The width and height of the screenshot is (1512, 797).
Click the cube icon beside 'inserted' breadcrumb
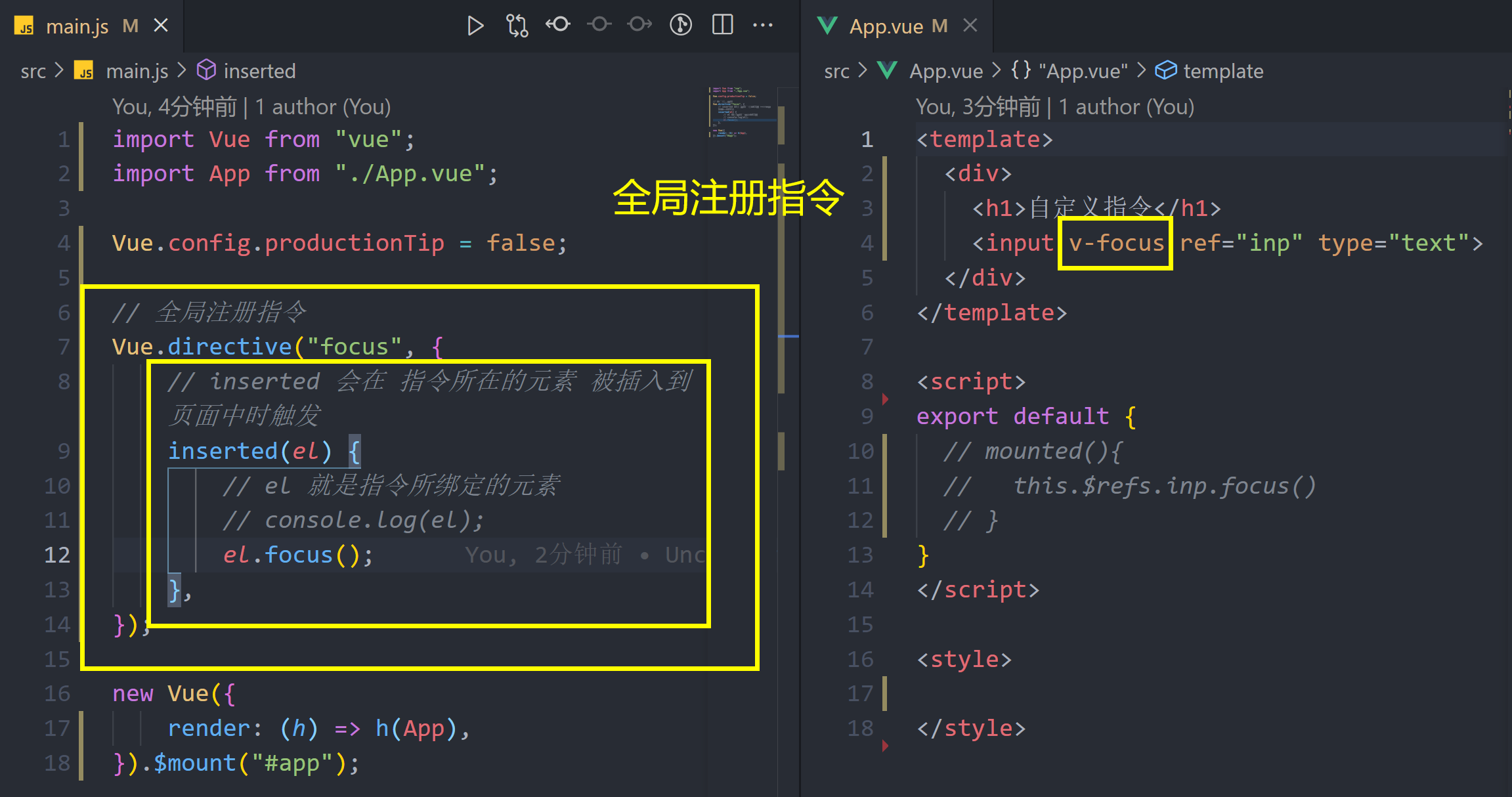tap(206, 70)
